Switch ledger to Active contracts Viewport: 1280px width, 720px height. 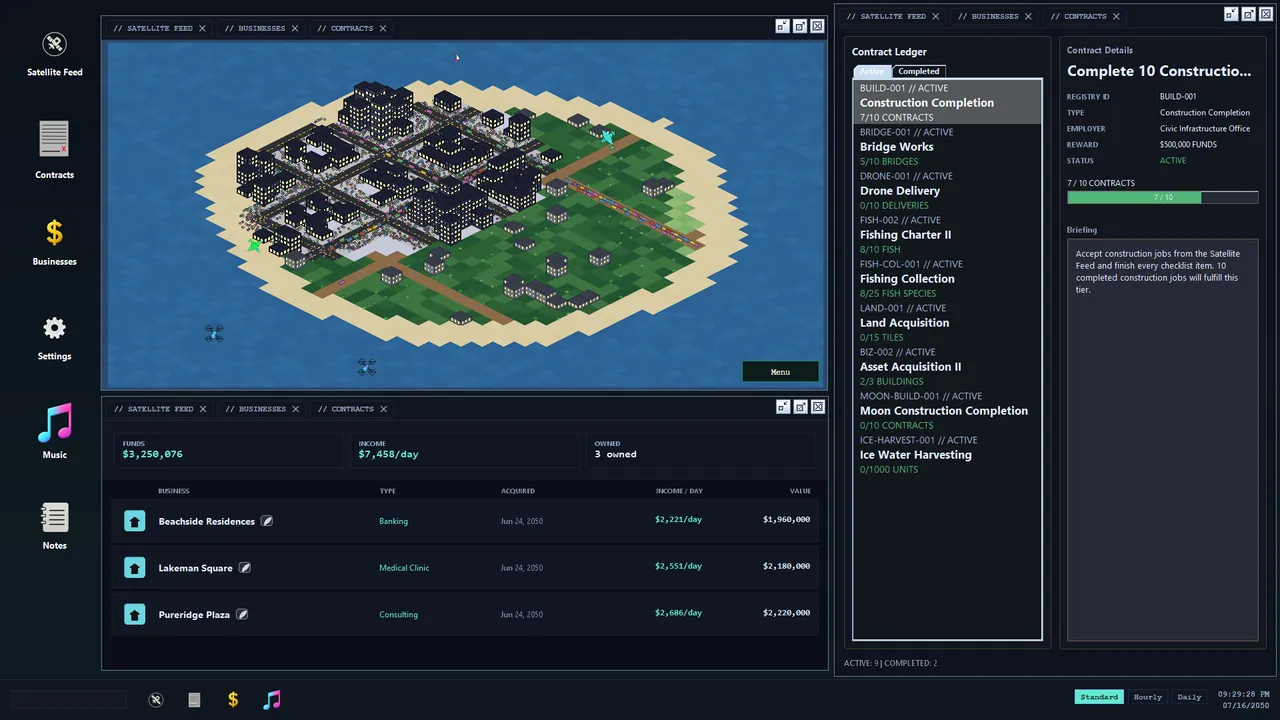(872, 72)
